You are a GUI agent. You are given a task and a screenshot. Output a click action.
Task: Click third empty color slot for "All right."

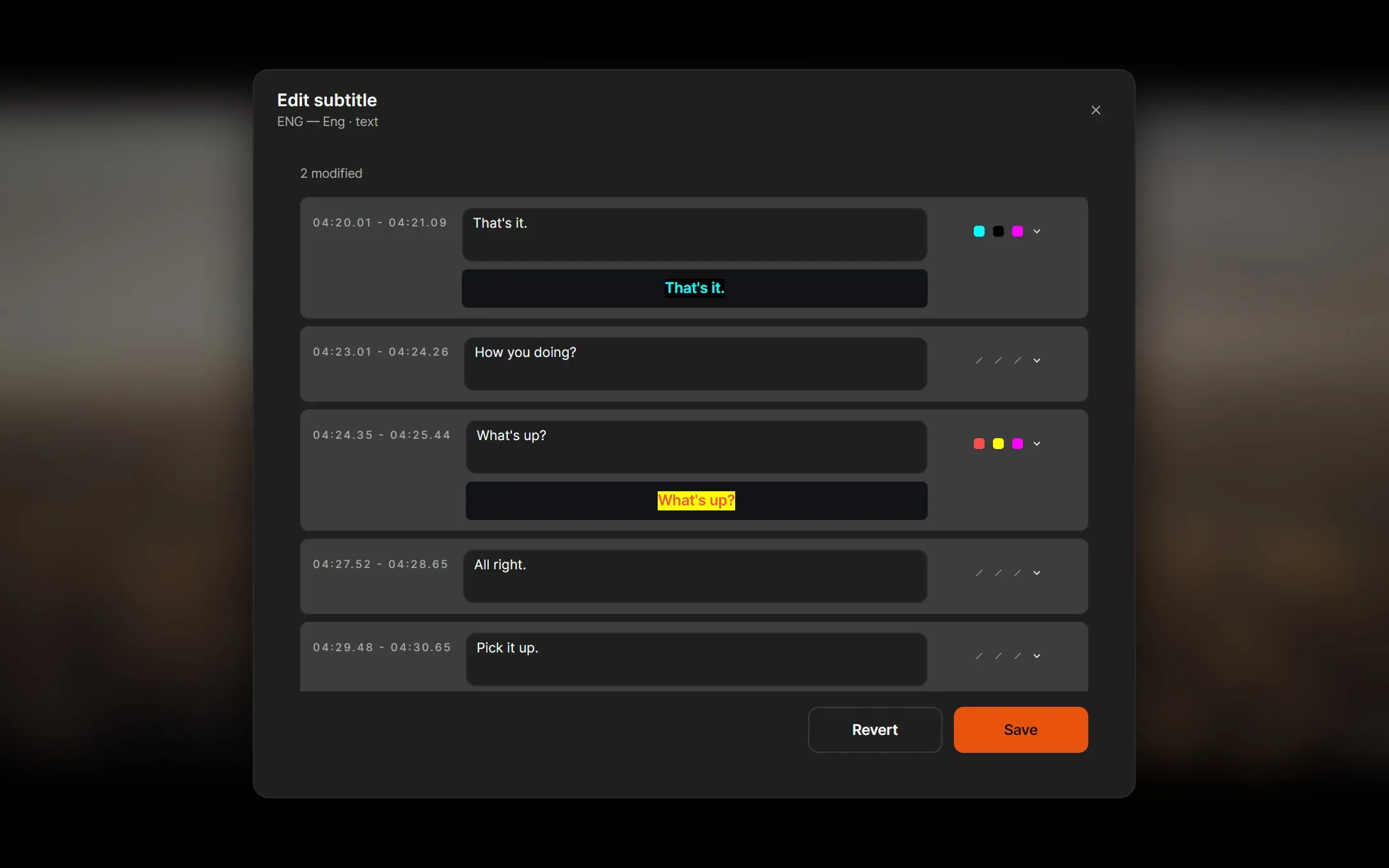[1017, 573]
